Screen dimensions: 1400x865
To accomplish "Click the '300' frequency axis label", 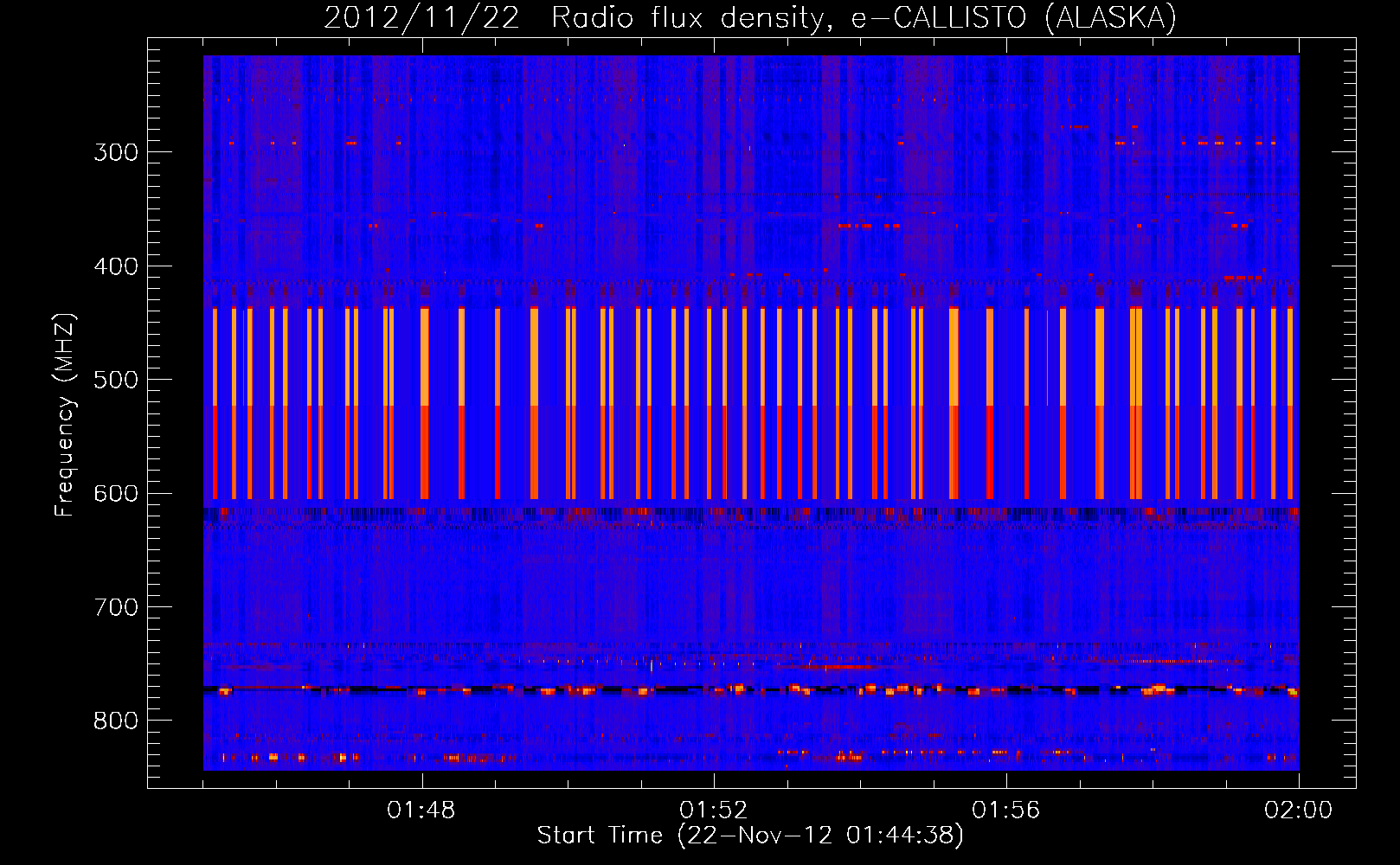I will click(x=116, y=152).
